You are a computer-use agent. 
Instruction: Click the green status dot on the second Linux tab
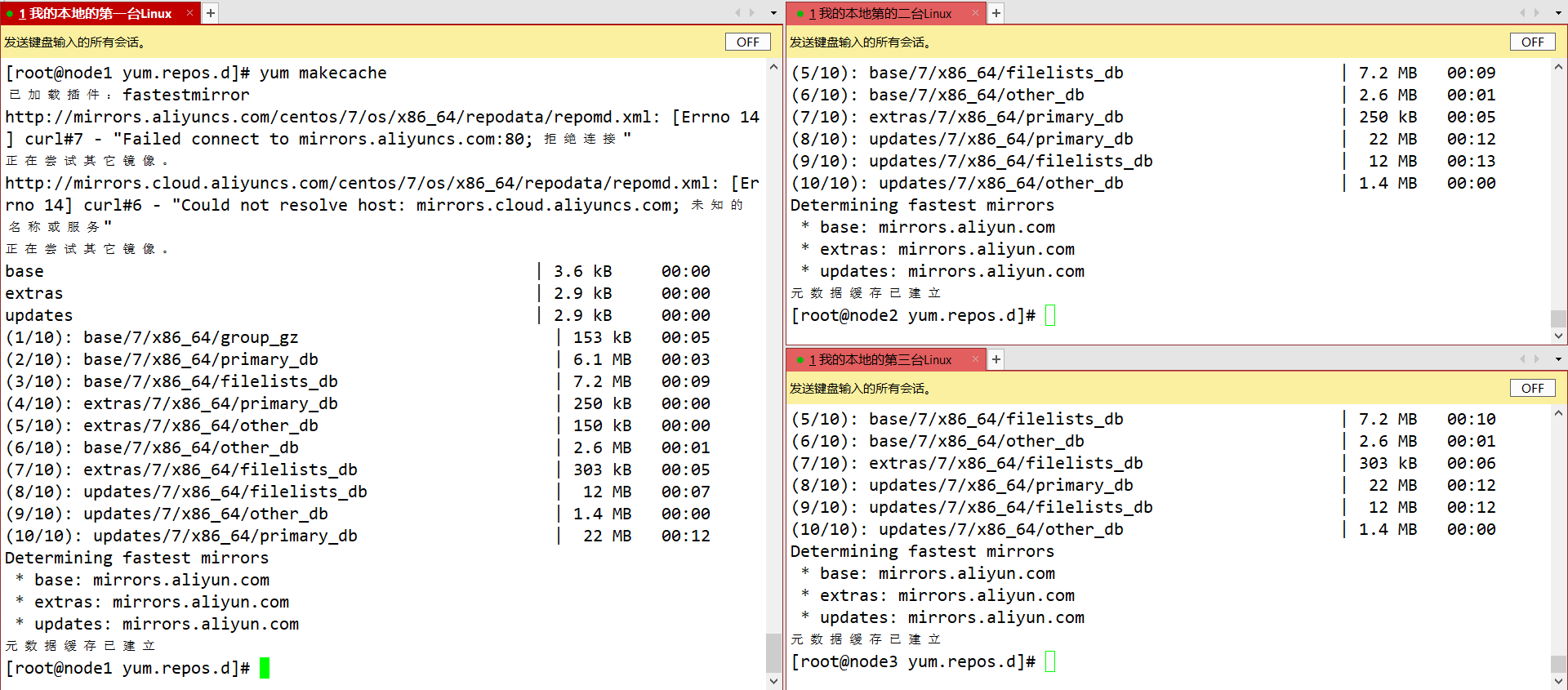tap(800, 14)
